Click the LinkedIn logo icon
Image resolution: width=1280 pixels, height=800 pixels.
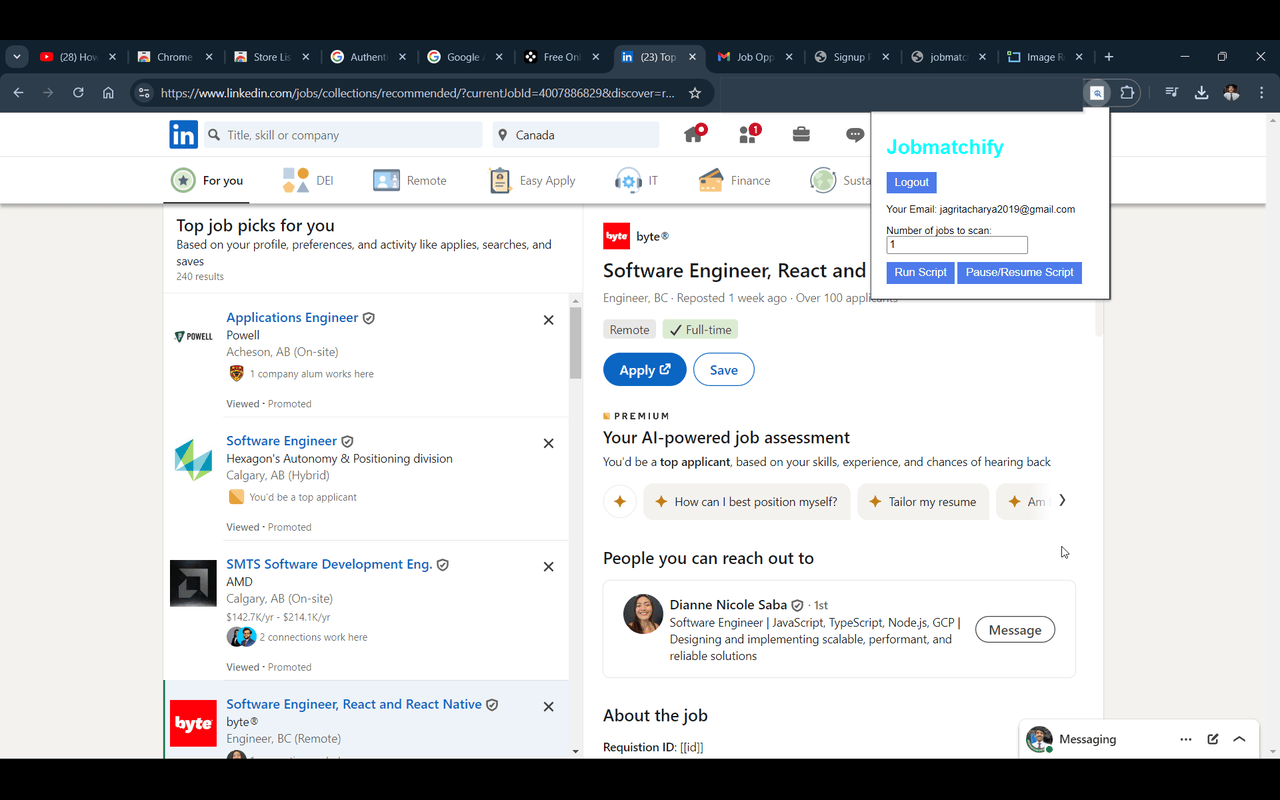pyautogui.click(x=183, y=134)
